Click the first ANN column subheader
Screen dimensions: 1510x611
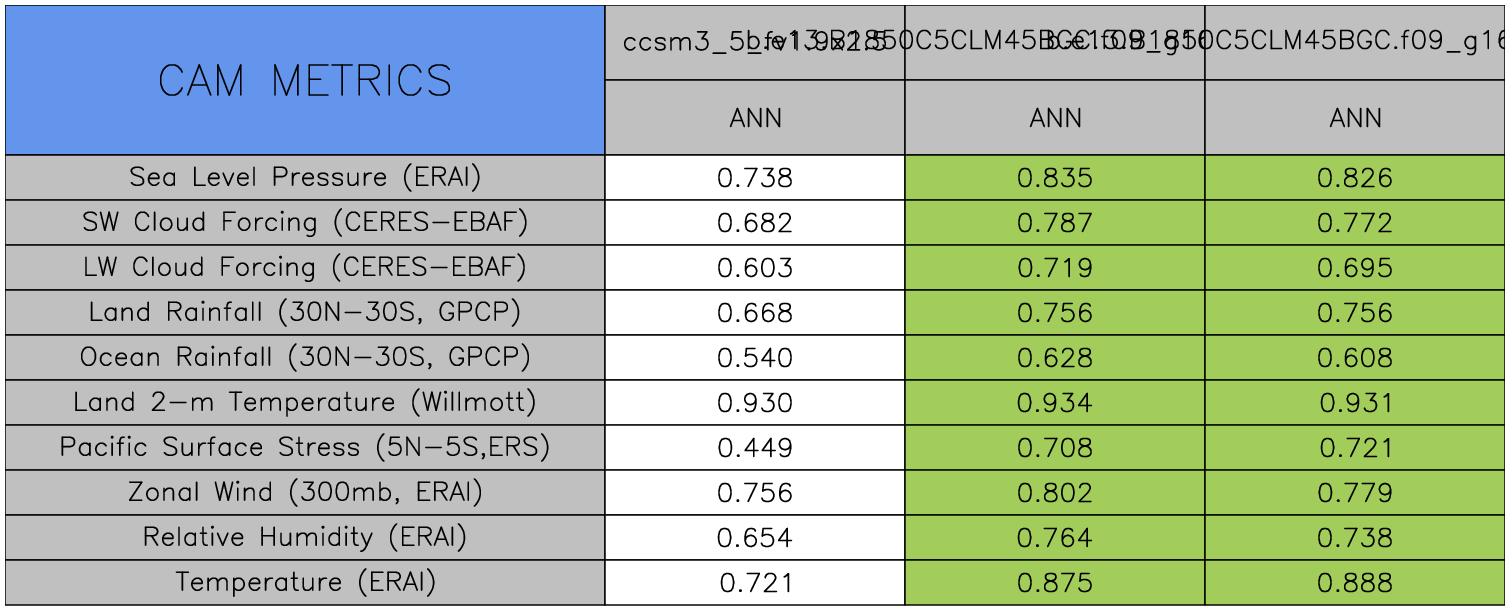pos(755,119)
